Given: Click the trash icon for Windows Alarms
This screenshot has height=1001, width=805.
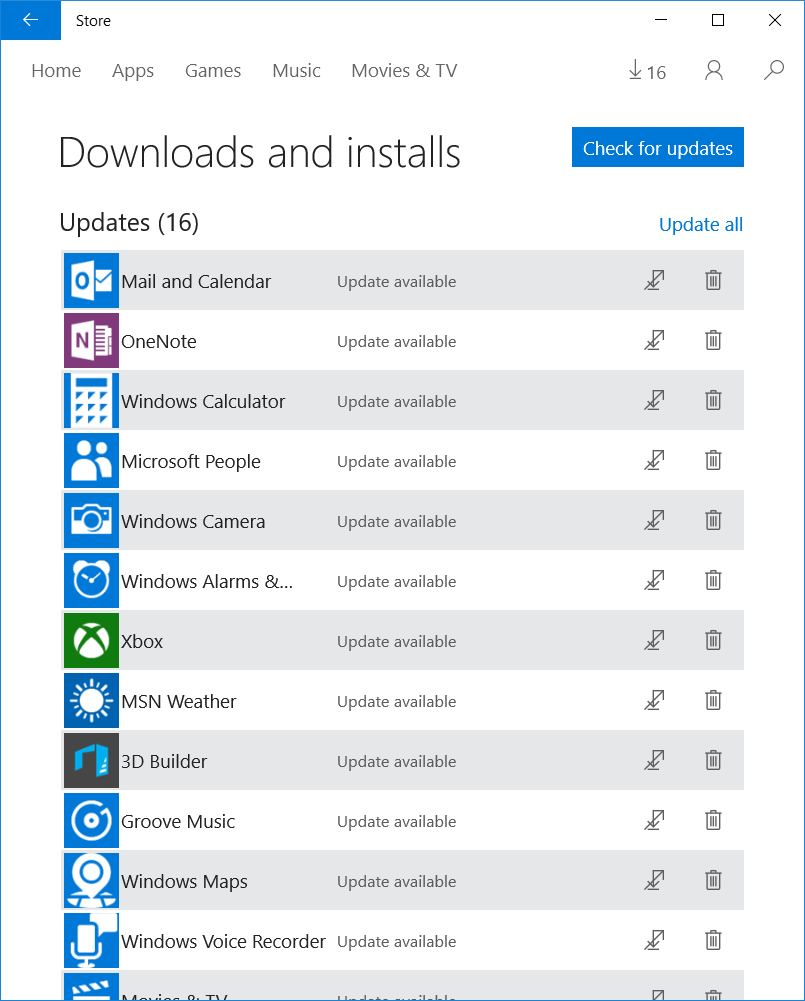Looking at the screenshot, I should (713, 580).
